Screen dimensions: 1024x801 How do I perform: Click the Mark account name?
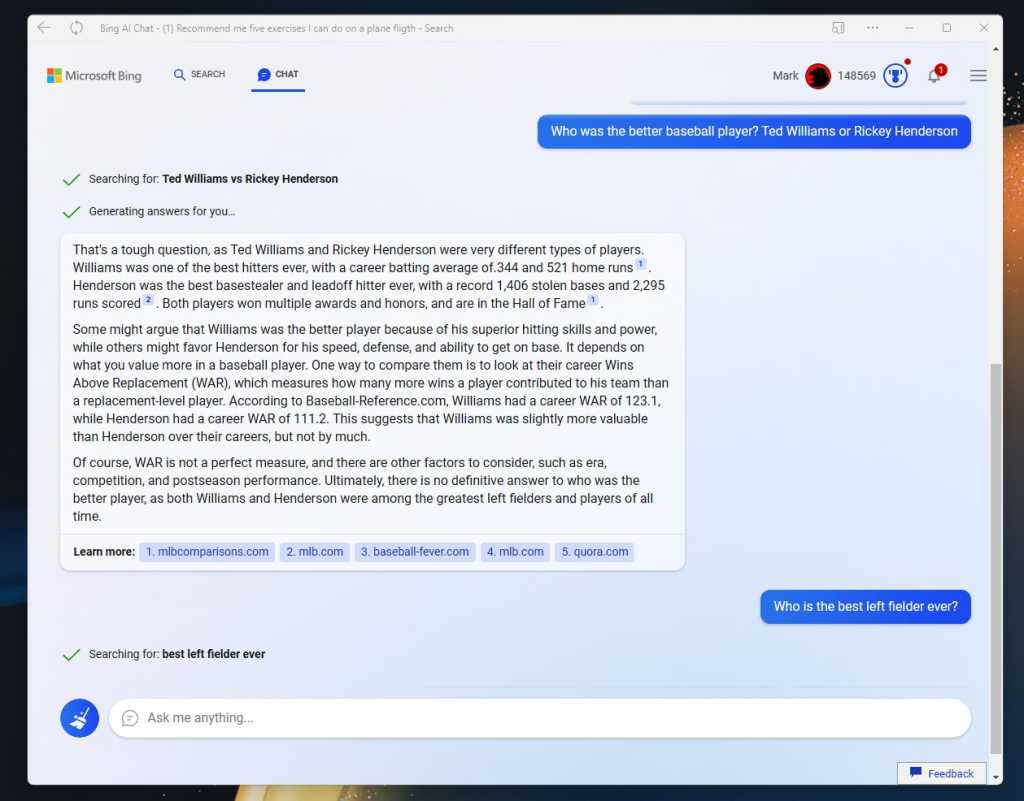point(785,76)
